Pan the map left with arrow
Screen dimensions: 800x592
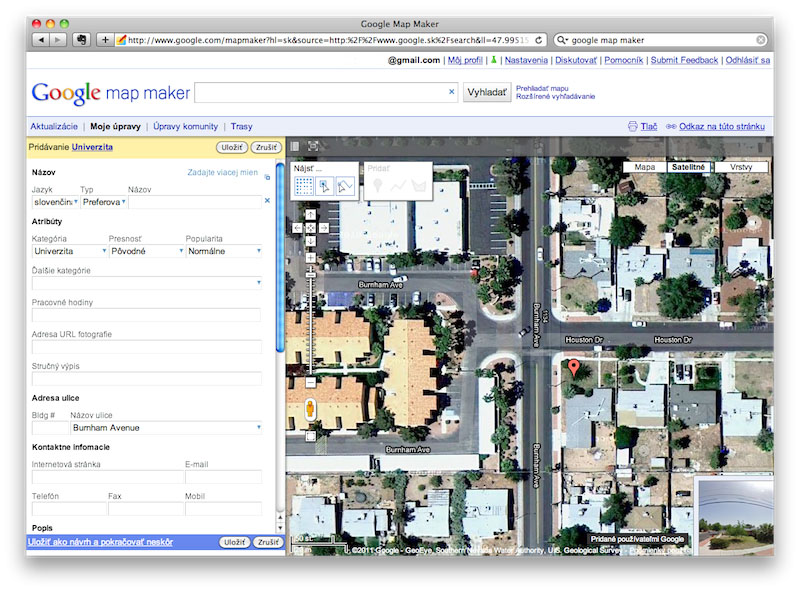pos(298,228)
